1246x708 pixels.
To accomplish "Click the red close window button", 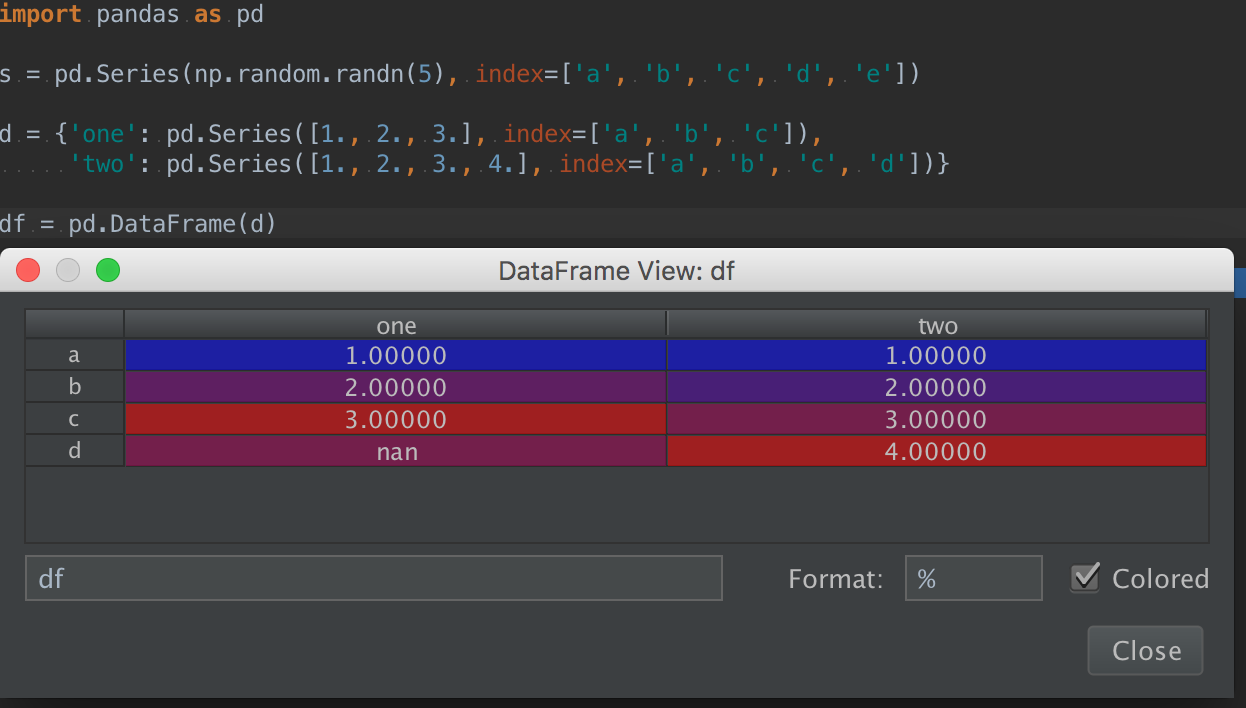I will point(28,270).
